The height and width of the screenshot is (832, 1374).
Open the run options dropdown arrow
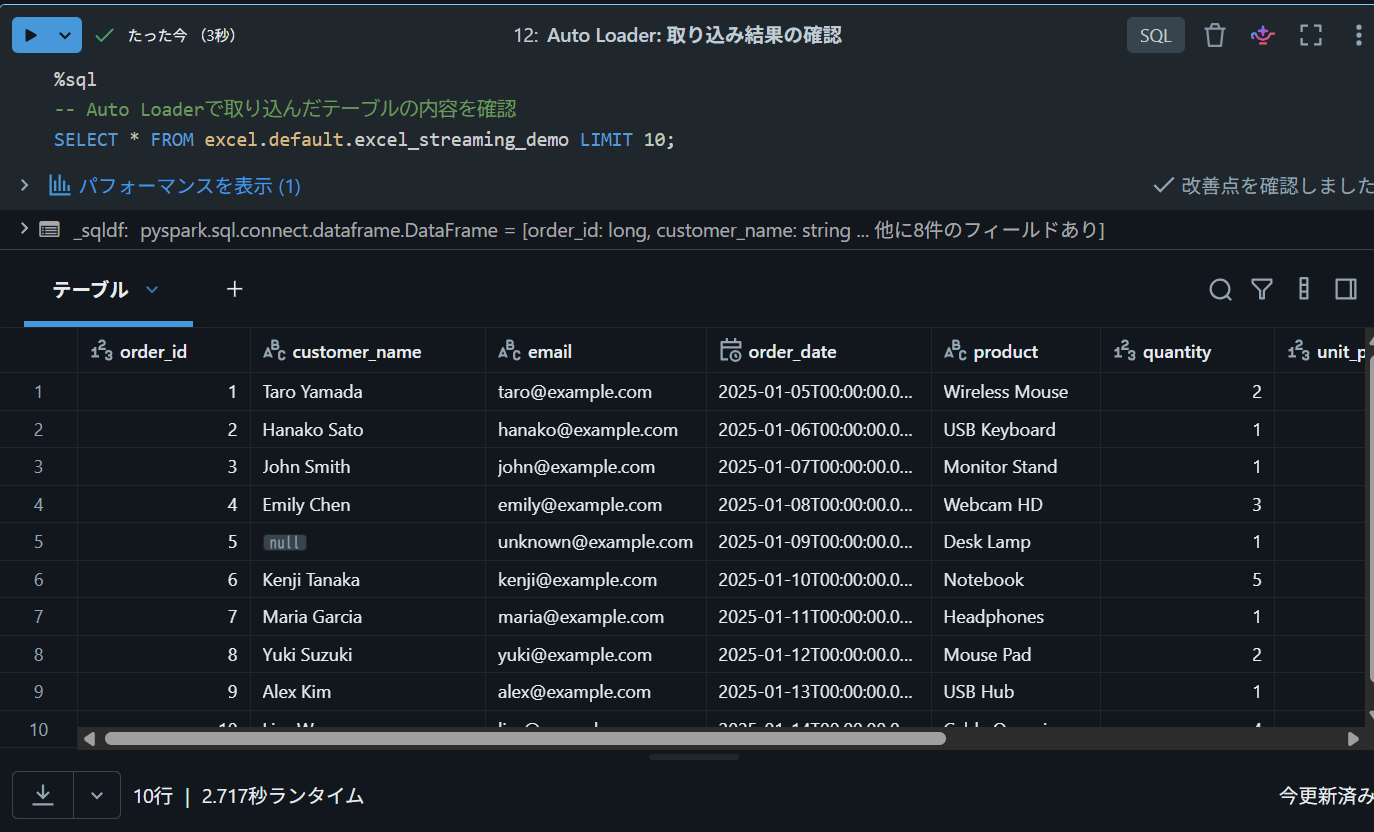coord(65,35)
